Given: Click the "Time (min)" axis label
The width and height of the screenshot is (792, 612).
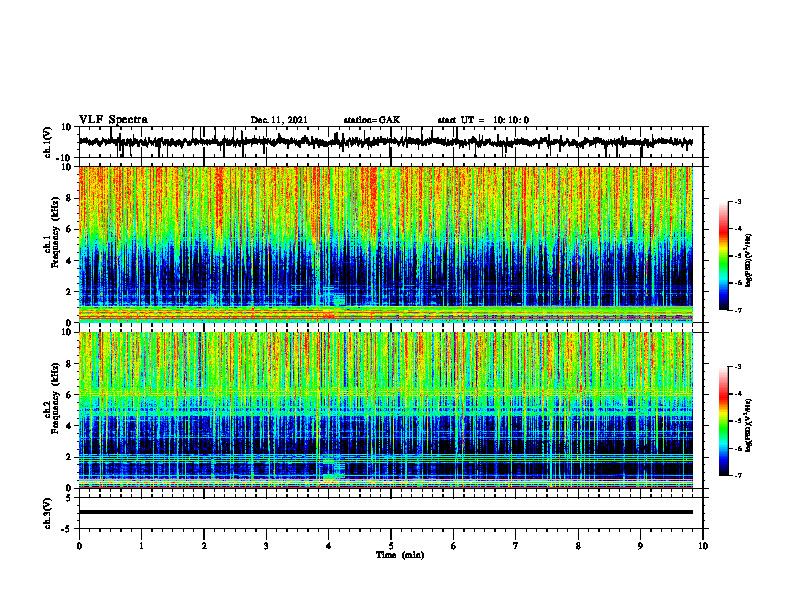Looking at the screenshot, I should 400,555.
